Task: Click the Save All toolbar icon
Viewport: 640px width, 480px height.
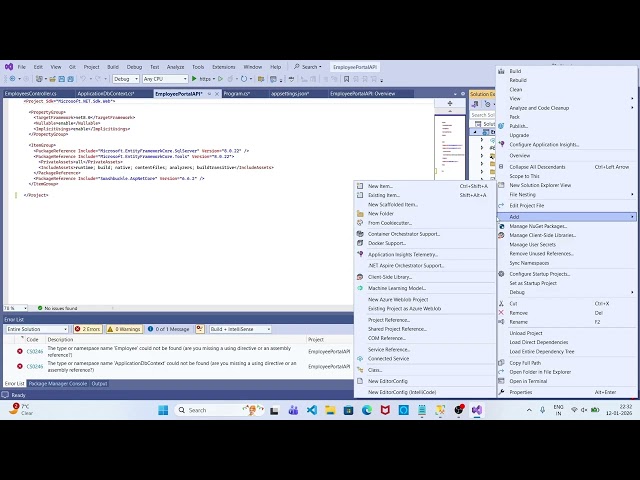Action: (x=70, y=79)
